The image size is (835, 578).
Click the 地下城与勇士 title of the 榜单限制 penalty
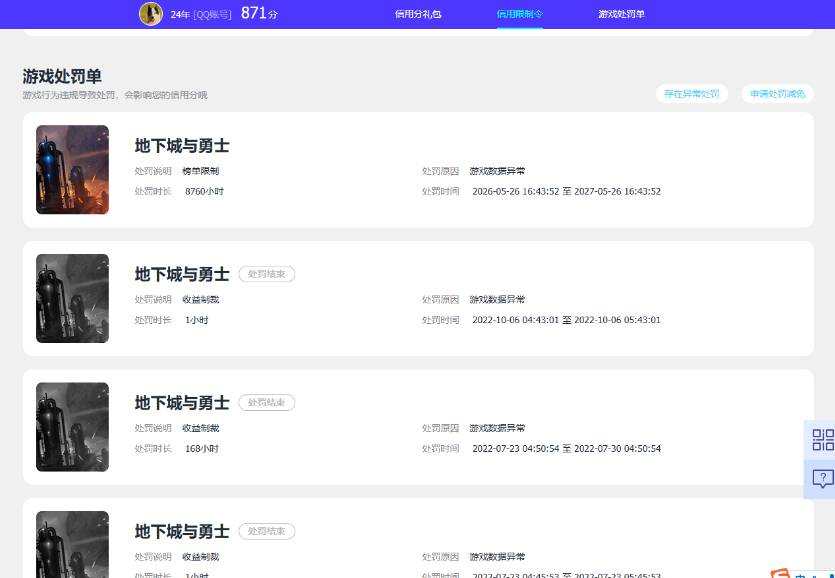pyautogui.click(x=182, y=145)
